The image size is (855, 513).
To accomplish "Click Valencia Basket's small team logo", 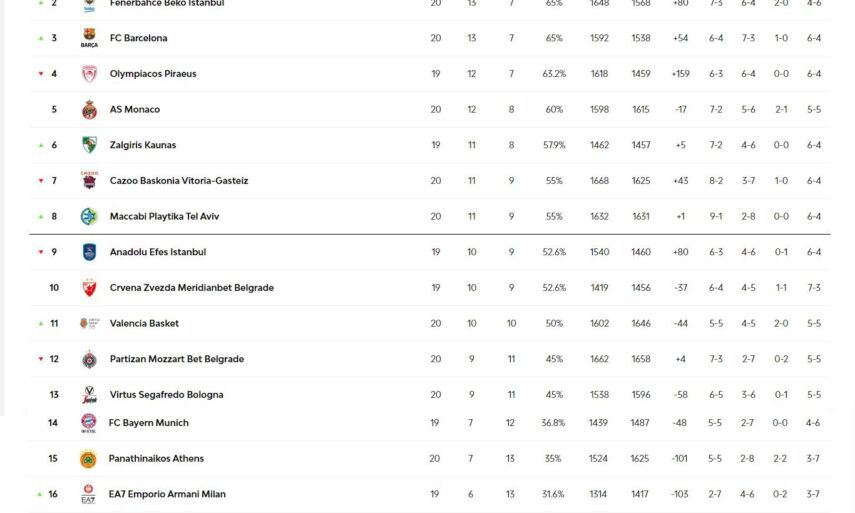I will click(89, 323).
